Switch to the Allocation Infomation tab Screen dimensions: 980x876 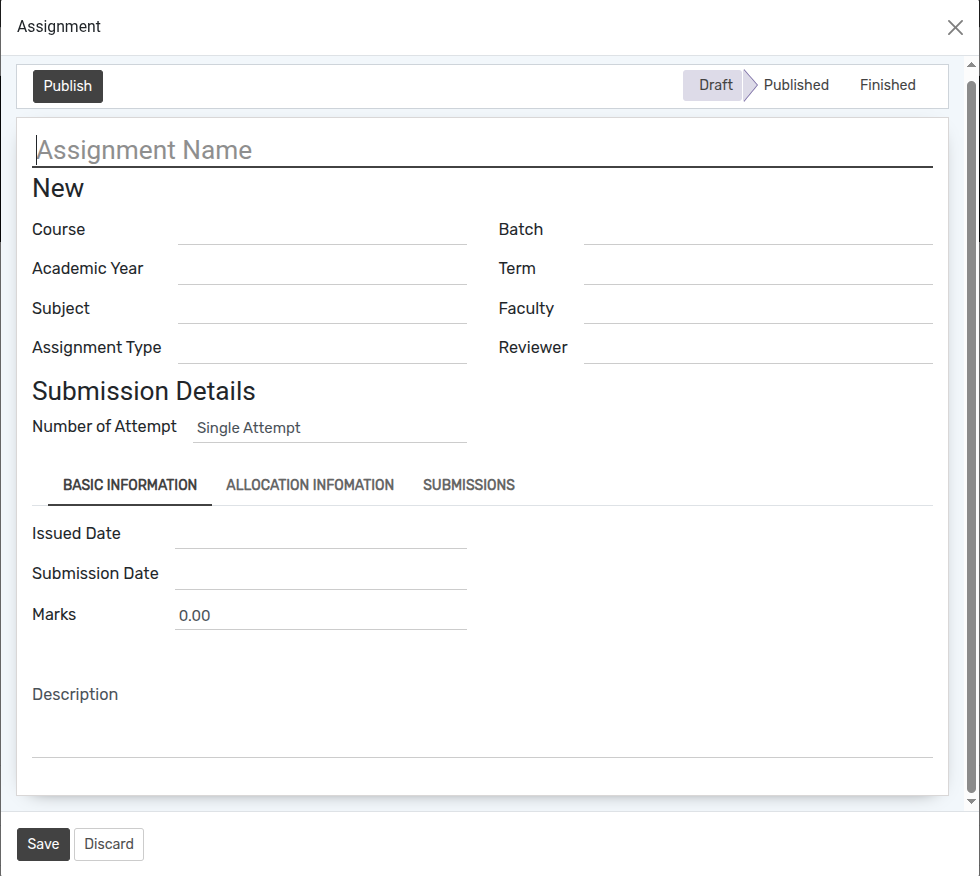point(310,485)
